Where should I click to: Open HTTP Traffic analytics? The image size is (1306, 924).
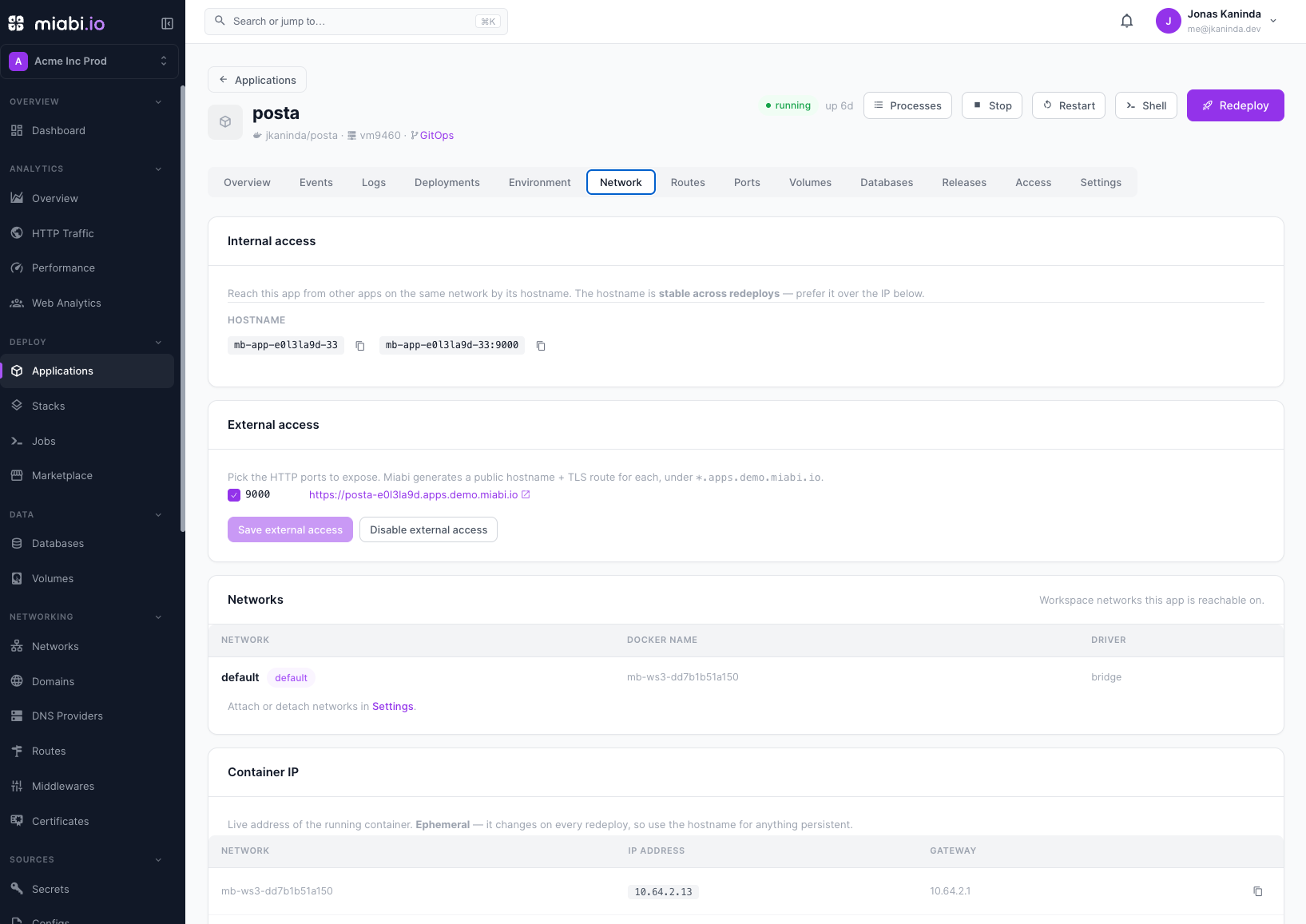[87, 233]
